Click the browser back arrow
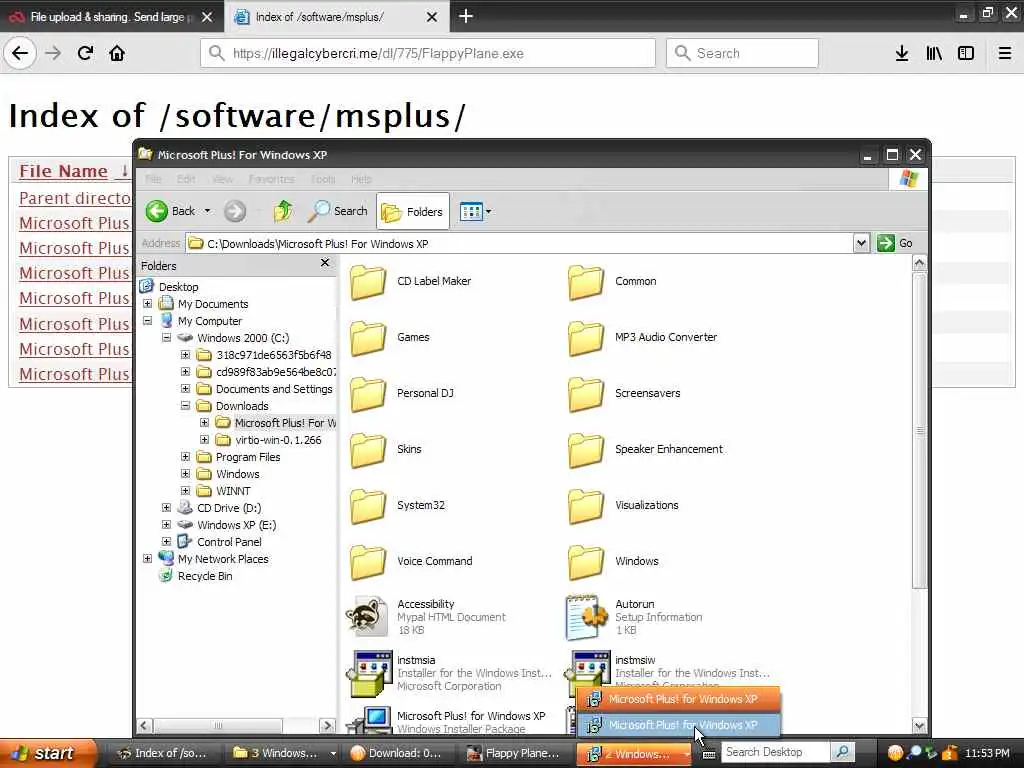Viewport: 1024px width, 768px height. pyautogui.click(x=20, y=53)
